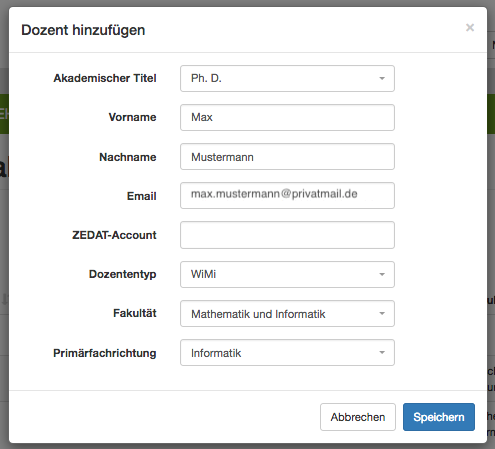The image size is (495, 449).
Task: Click the arrow next to Mathematik und Informatik
Action: tap(382, 314)
